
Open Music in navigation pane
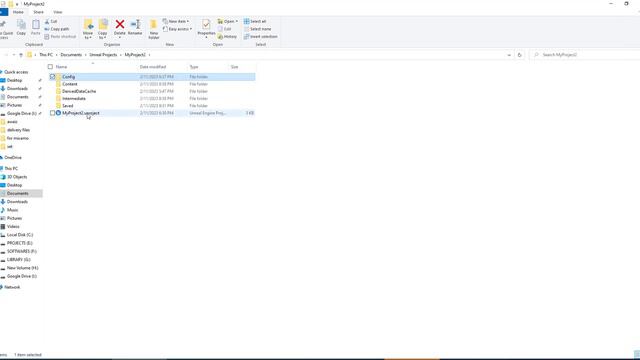point(12,210)
